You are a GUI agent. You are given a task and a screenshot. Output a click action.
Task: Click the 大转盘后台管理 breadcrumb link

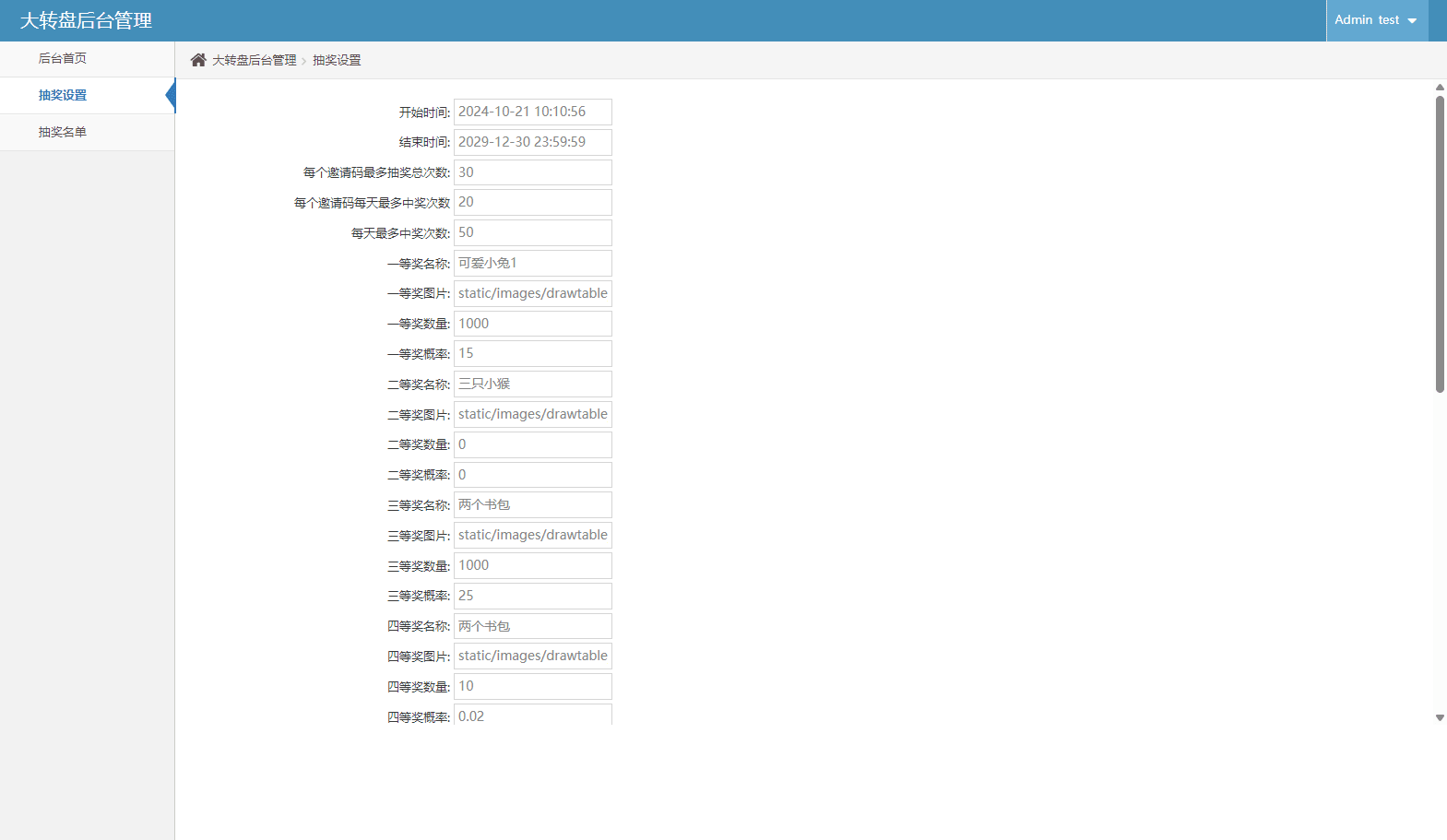255,60
